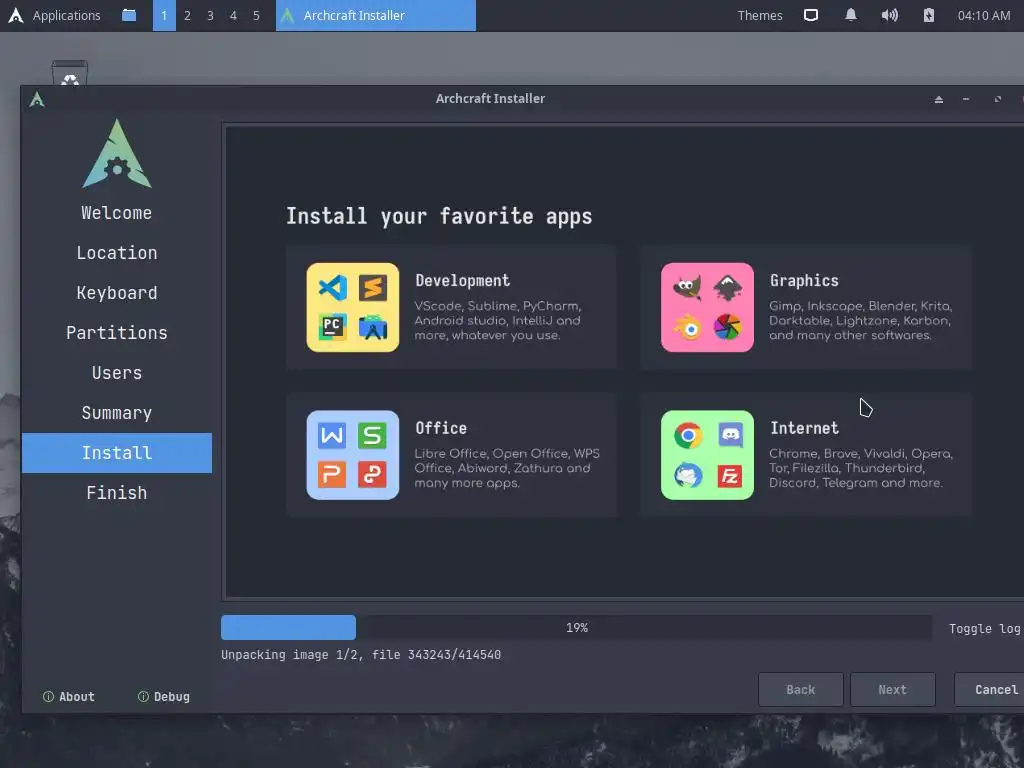Select the Users step in the sidebar
The image size is (1024, 768).
(x=117, y=373)
